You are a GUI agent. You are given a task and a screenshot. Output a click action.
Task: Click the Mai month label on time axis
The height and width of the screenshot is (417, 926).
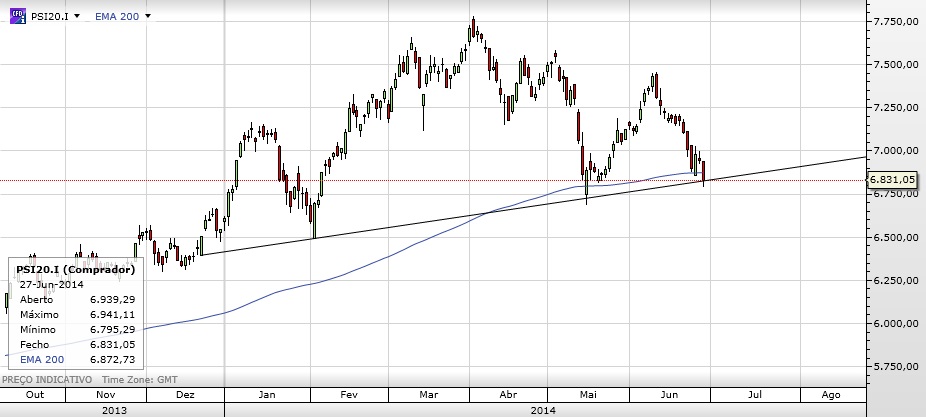587,395
